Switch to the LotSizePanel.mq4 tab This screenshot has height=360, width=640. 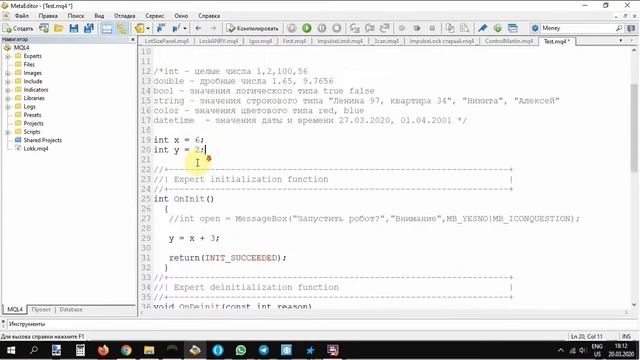pyautogui.click(x=167, y=41)
